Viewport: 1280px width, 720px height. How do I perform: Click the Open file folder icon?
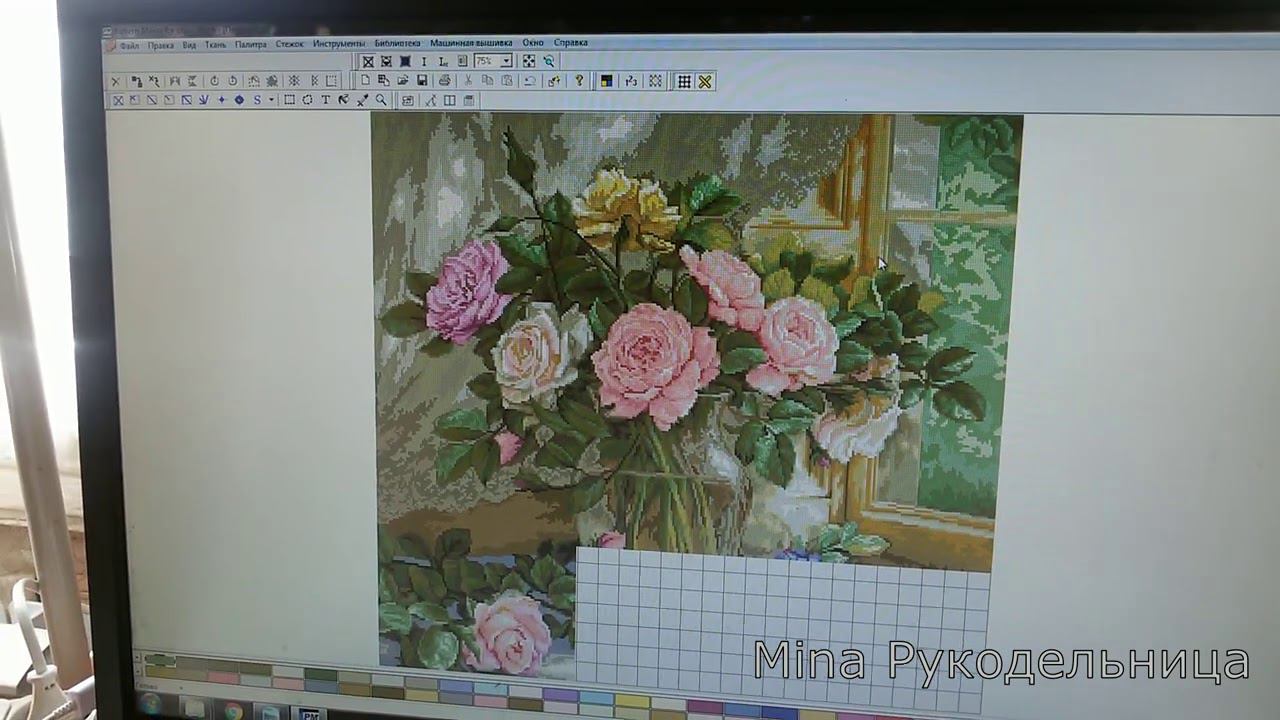pyautogui.click(x=402, y=80)
